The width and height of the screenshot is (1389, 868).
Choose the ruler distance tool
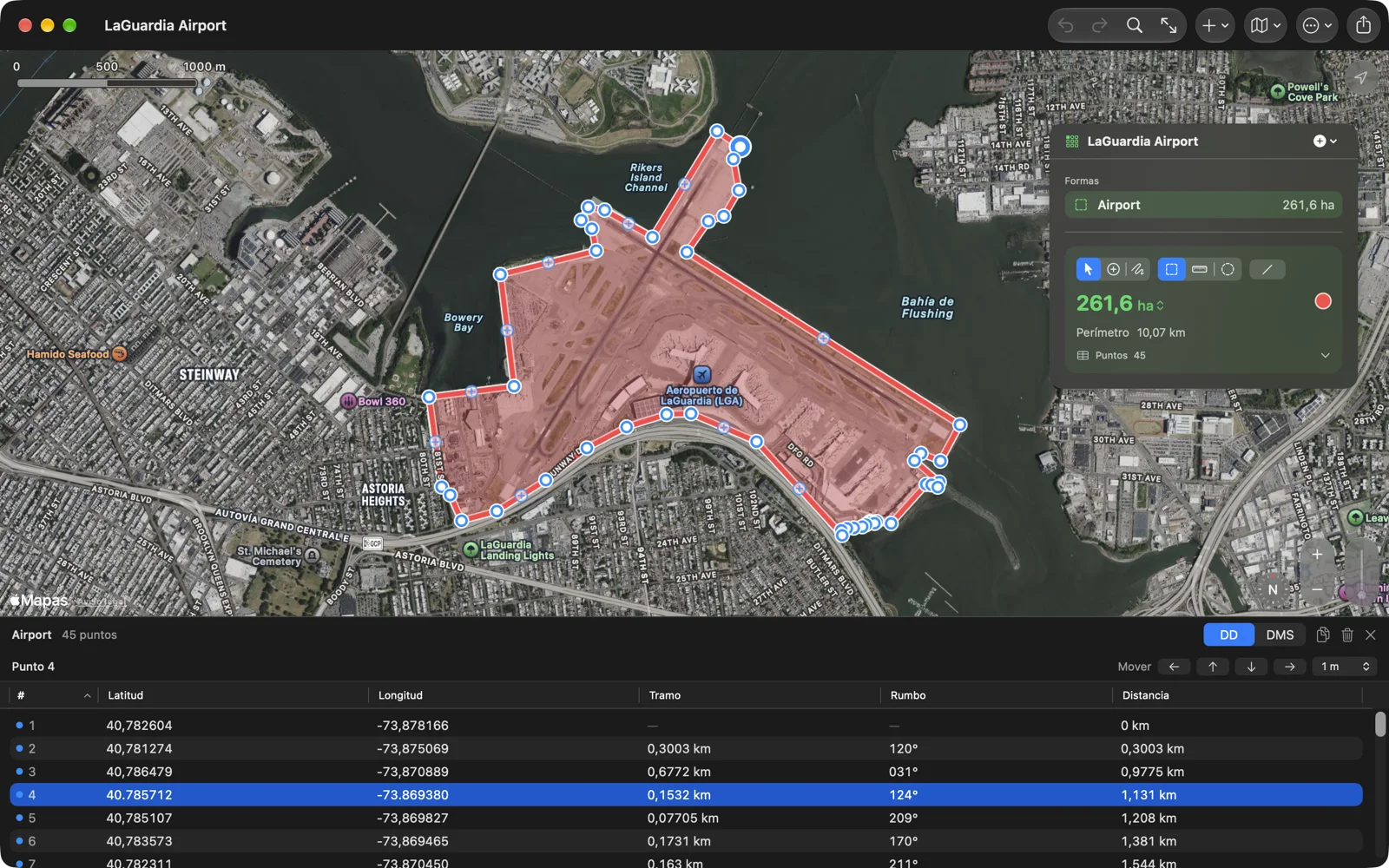[x=1199, y=269]
